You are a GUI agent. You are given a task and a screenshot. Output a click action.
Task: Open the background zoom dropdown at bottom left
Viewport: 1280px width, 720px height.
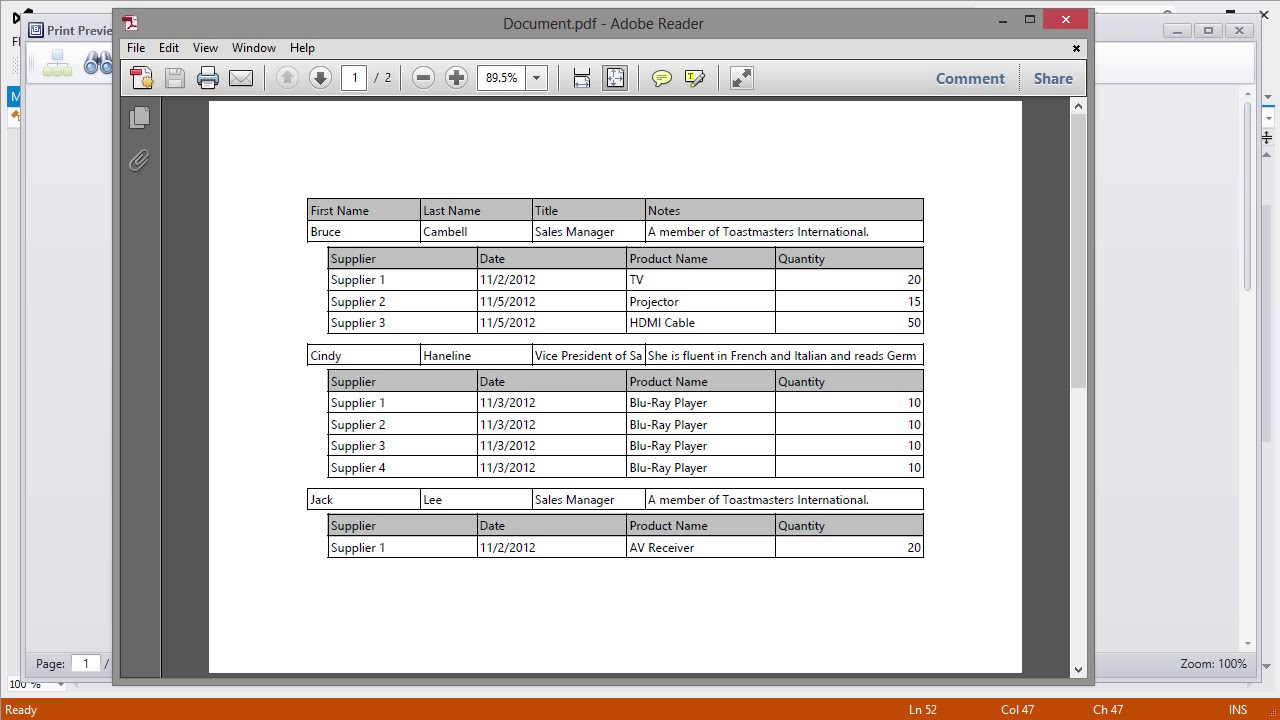[60, 685]
